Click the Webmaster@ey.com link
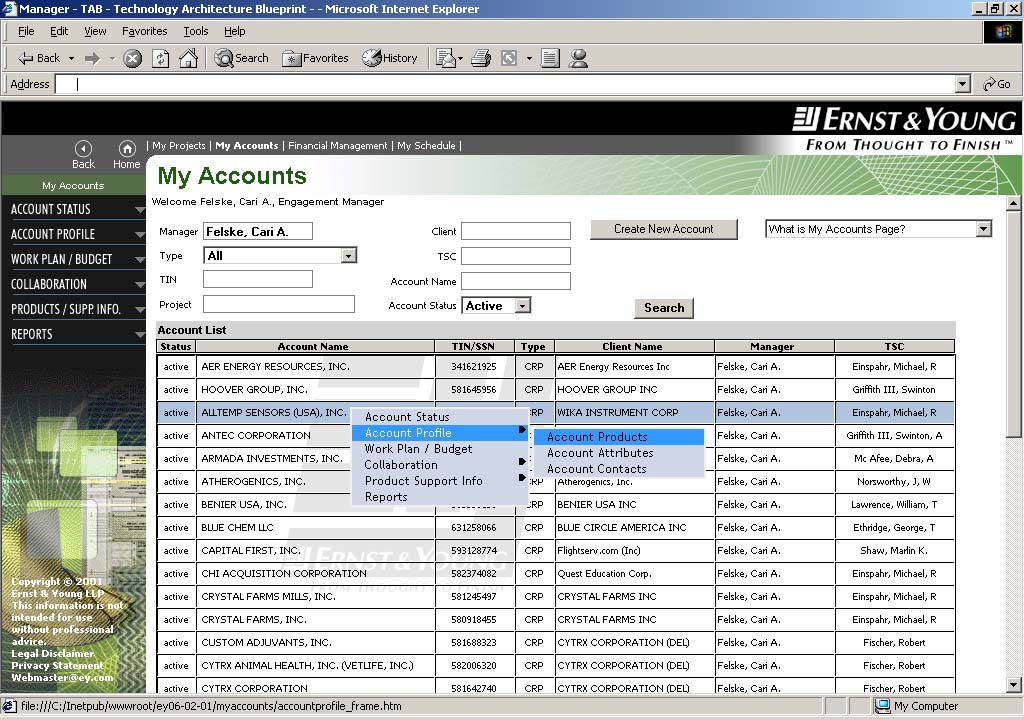This screenshot has height=719, width=1024. [x=62, y=678]
